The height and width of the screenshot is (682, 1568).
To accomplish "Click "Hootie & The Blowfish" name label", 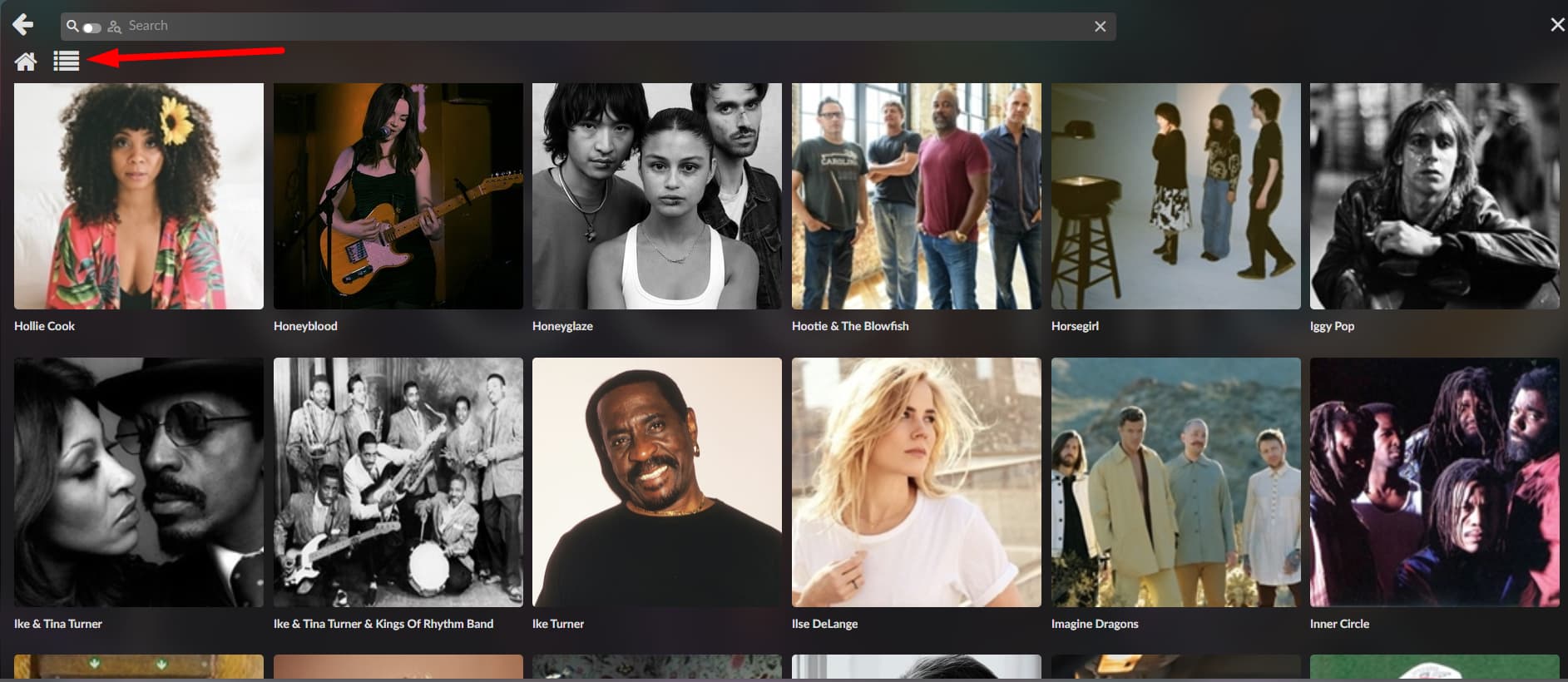I will pos(850,326).
